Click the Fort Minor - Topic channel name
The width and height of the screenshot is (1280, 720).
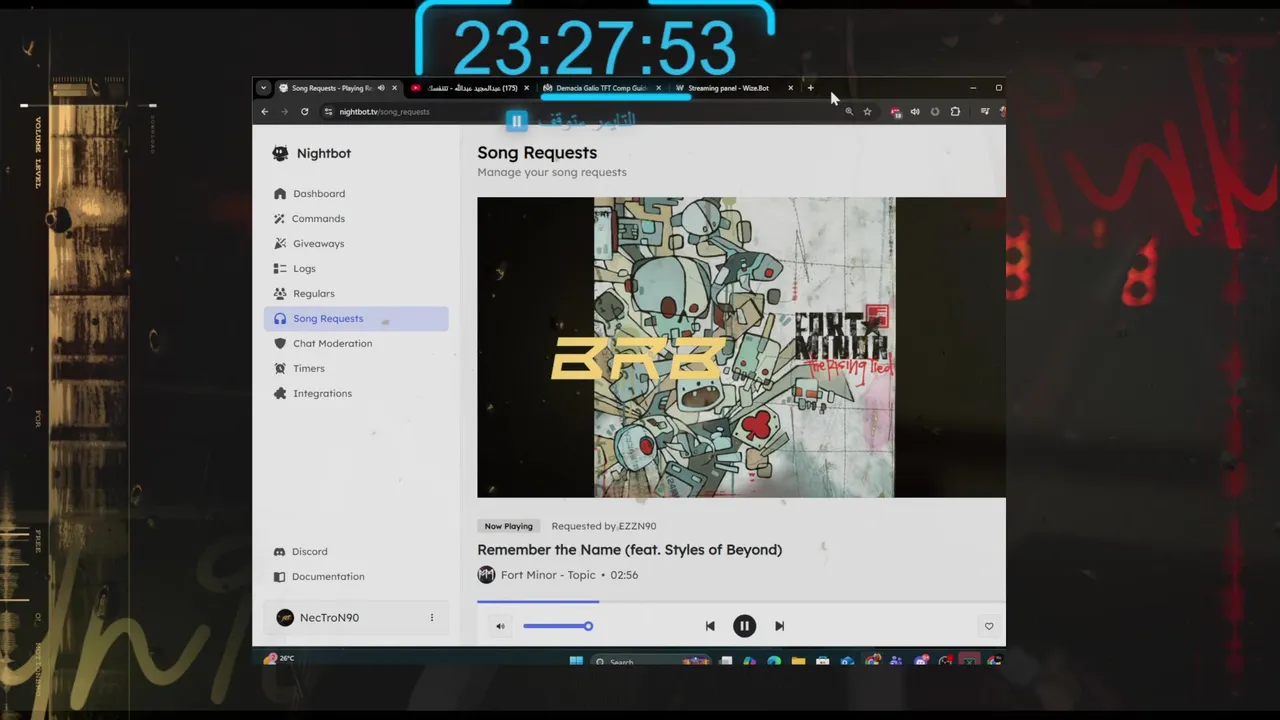pyautogui.click(x=548, y=575)
